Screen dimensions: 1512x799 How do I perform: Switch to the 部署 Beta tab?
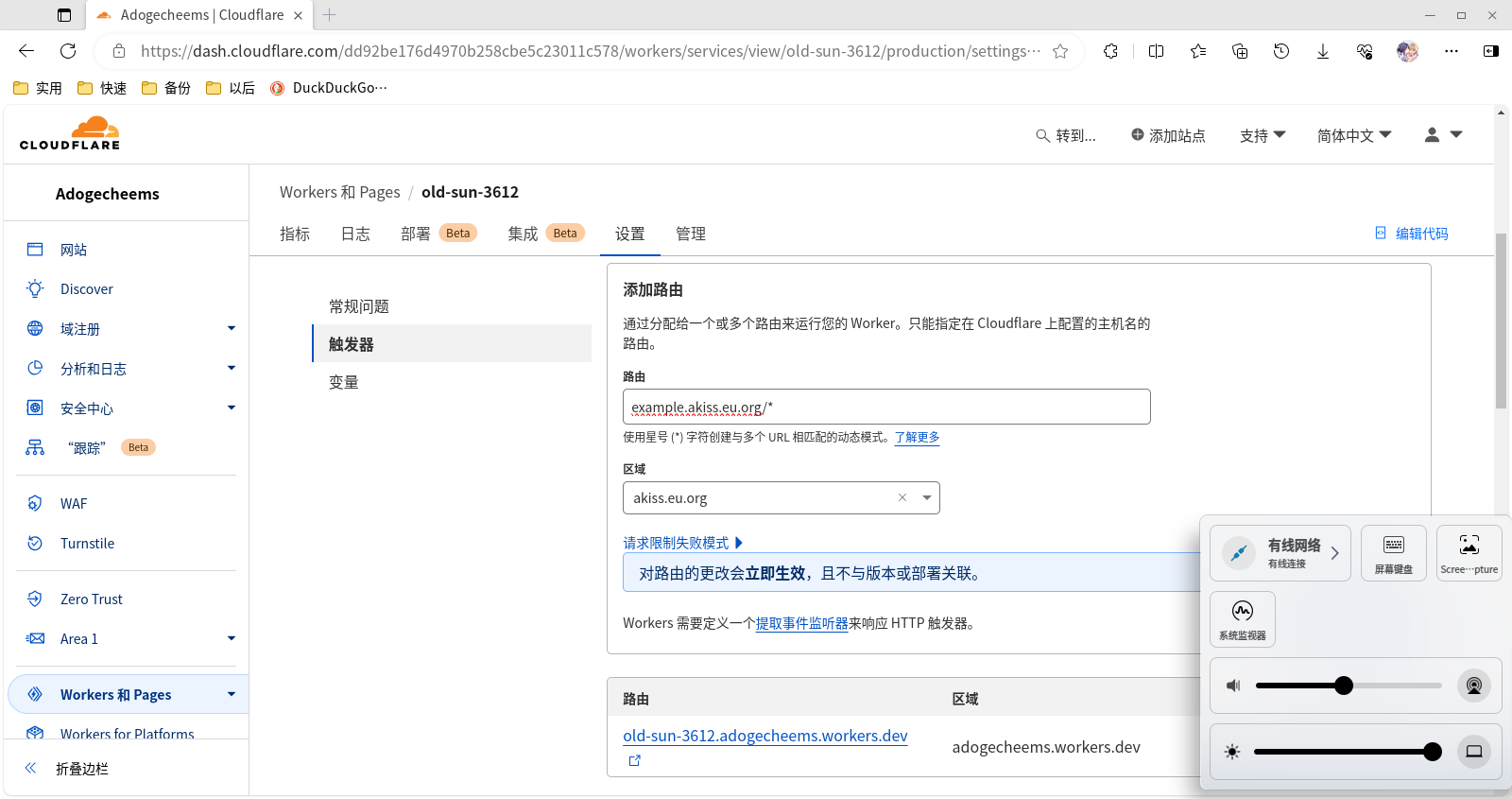pos(438,234)
